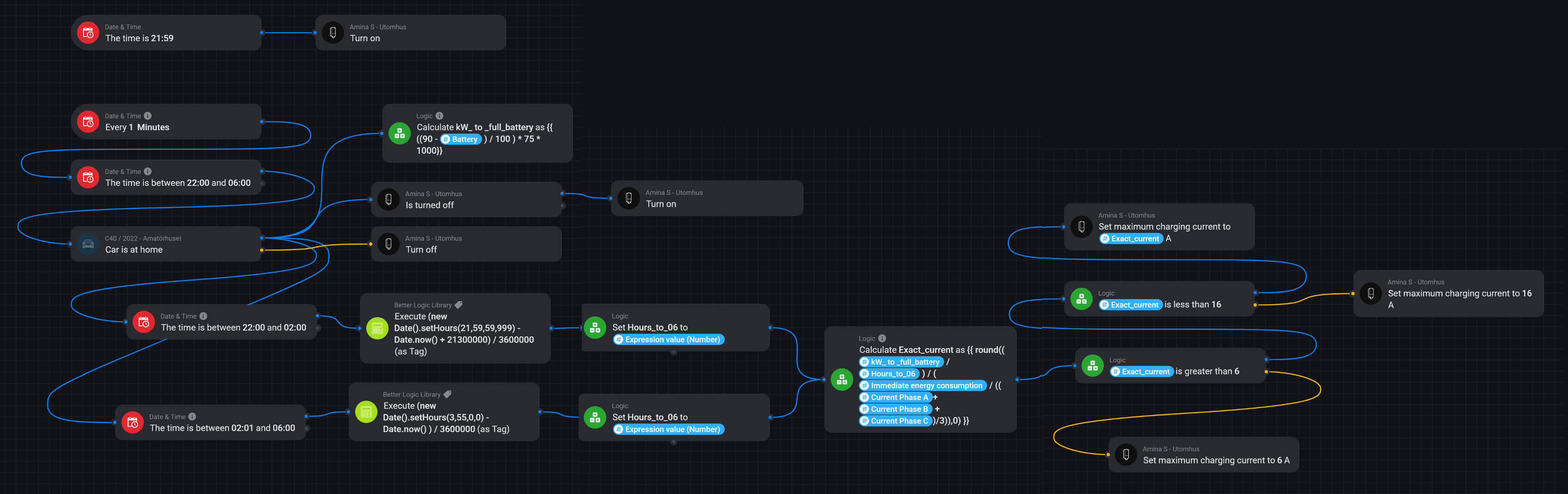Click the info icon beside the 'Calculate Exact_current' Logic label
1568x494 pixels.
(882, 339)
